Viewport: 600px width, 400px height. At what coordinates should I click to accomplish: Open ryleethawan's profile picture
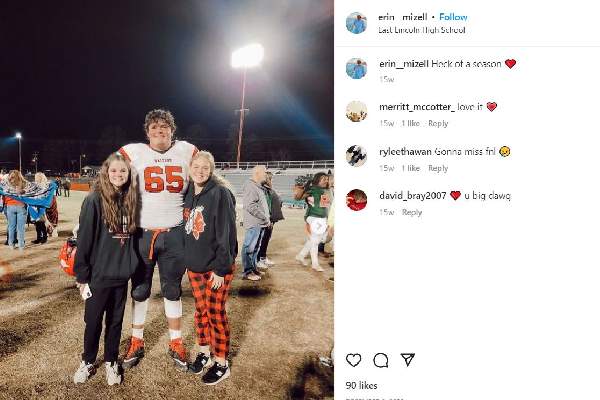click(x=356, y=155)
